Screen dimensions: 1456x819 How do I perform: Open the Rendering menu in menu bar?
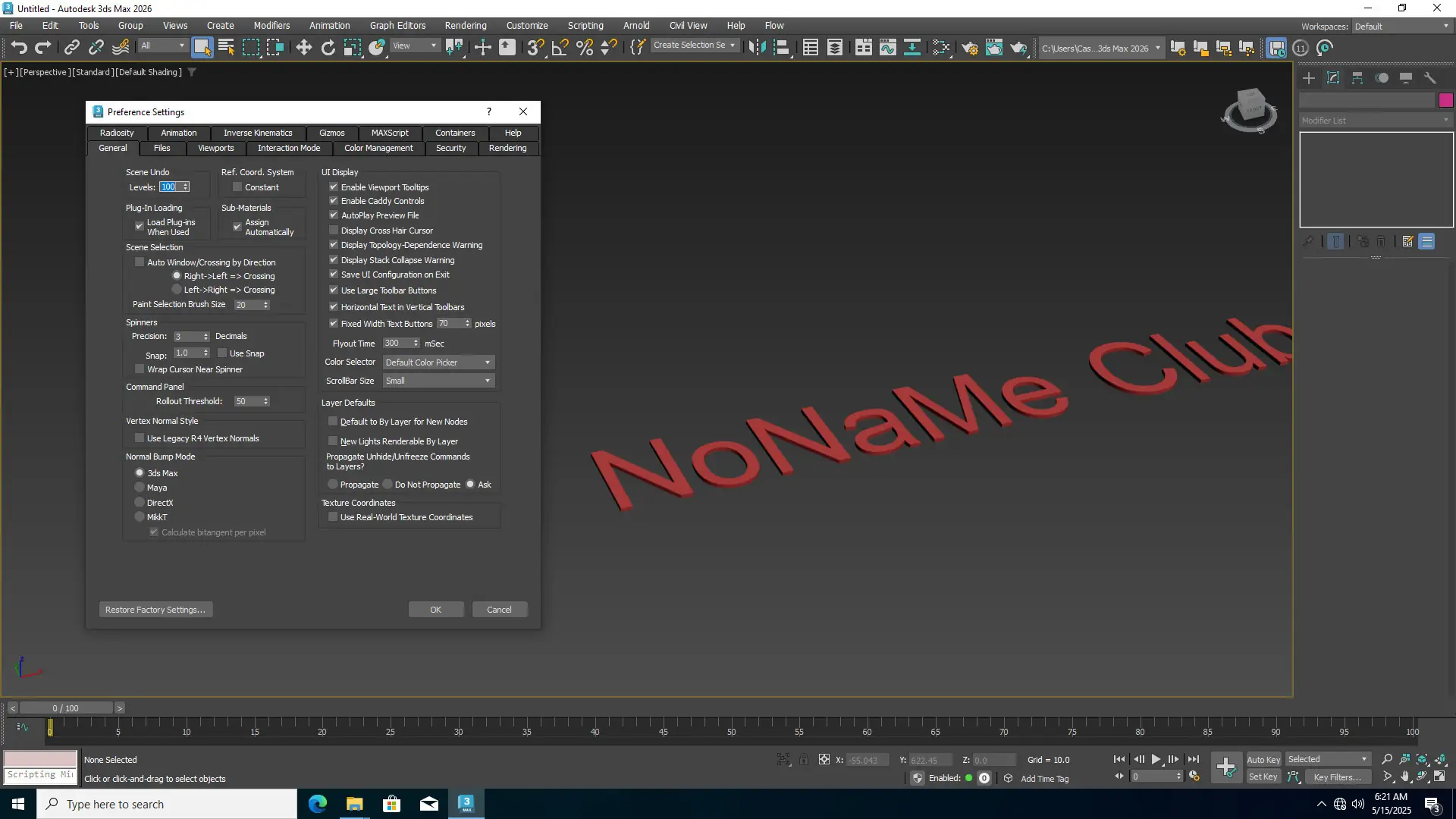click(x=465, y=25)
